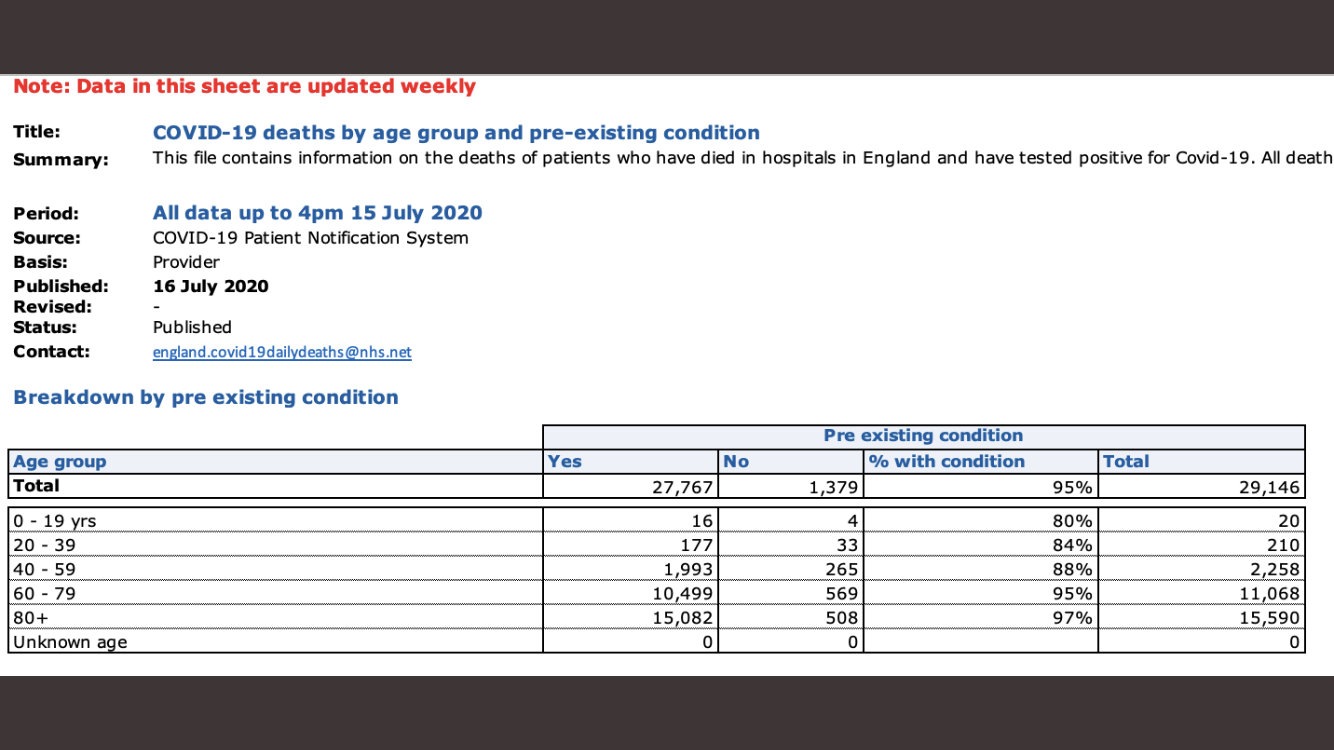Select 'COVID-19 Patient Notification System' source text
The height and width of the screenshot is (750, 1334).
[310, 238]
